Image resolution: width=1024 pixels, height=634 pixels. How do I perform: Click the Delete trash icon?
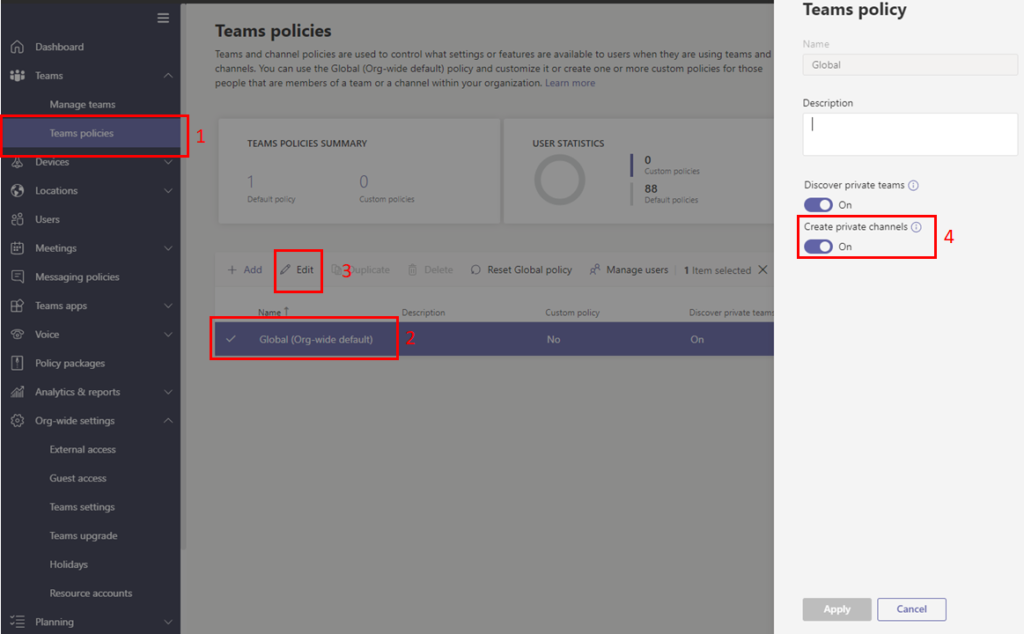[x=413, y=270]
